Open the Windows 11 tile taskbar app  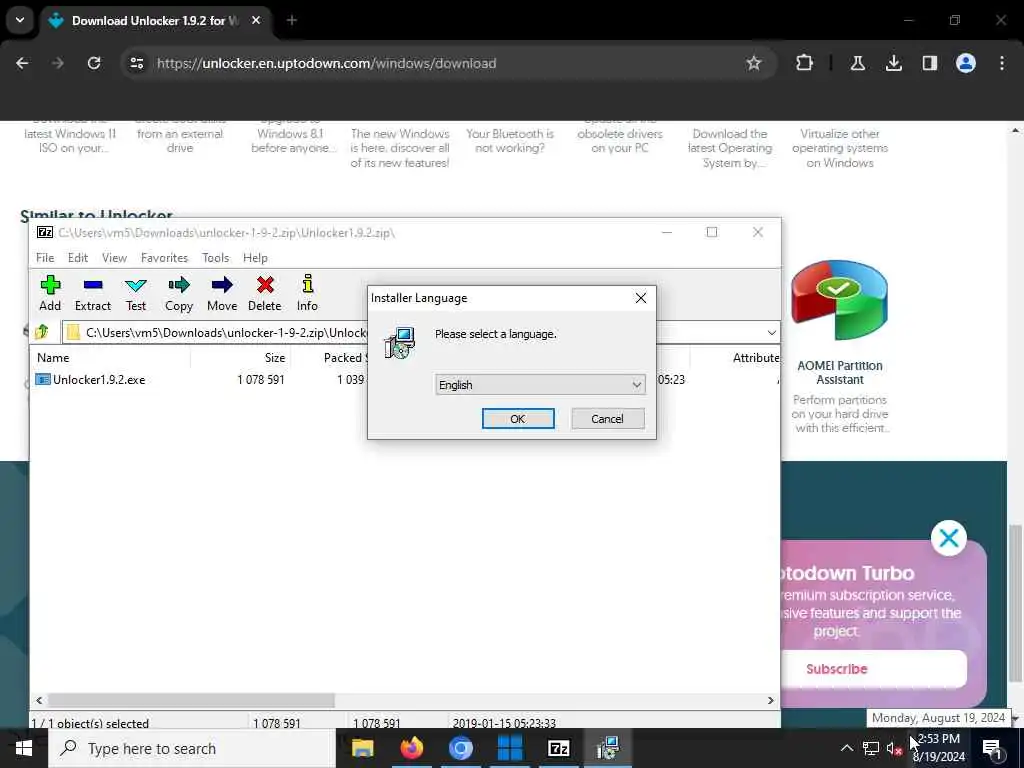point(509,748)
